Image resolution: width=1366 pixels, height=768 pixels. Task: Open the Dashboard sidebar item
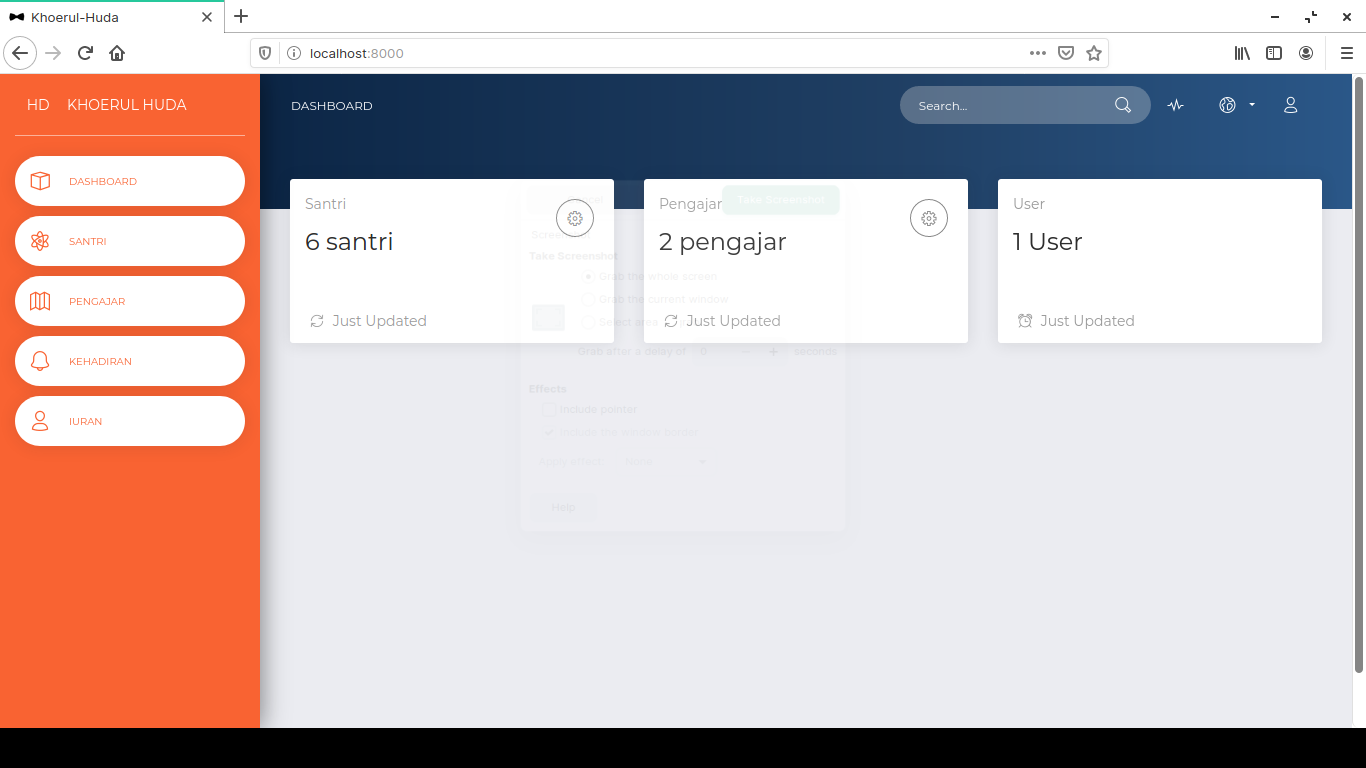coord(130,181)
